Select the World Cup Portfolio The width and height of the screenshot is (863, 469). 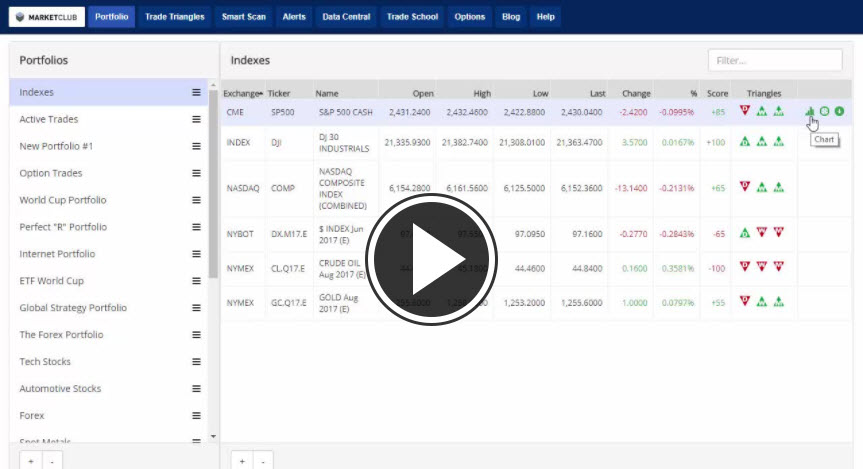[108, 200]
